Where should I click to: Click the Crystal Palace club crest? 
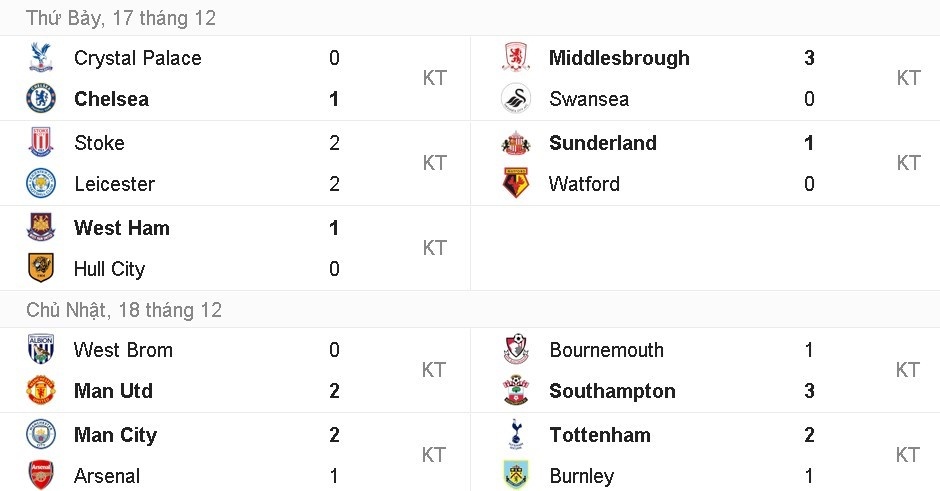[x=41, y=58]
